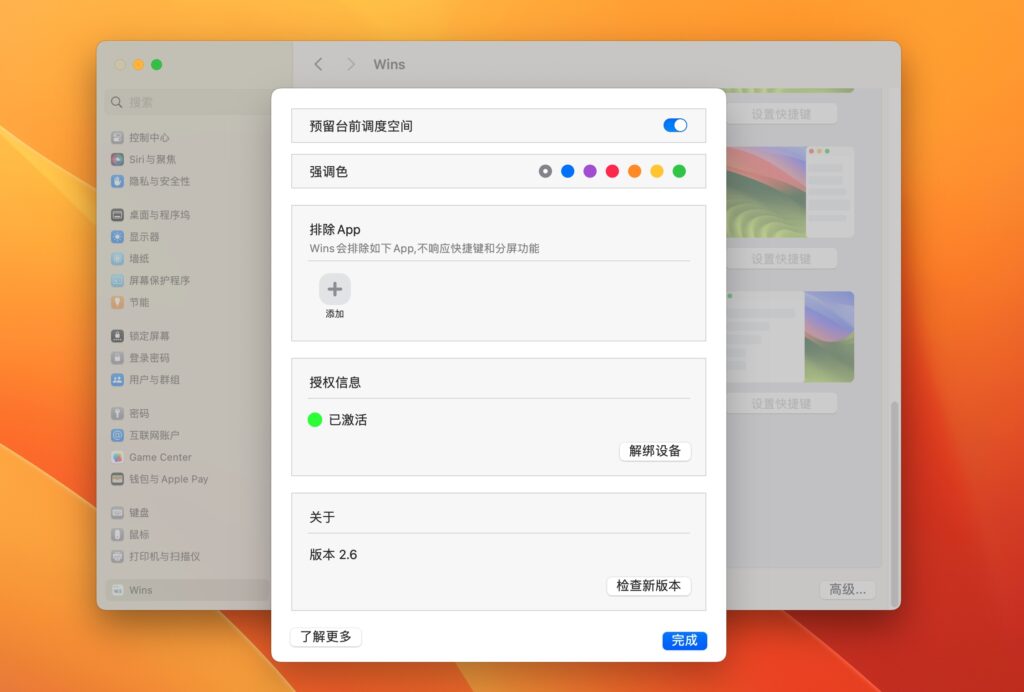Screen dimensions: 1024x692
Task: Pick the green 强调色 swatch
Action: (680, 171)
